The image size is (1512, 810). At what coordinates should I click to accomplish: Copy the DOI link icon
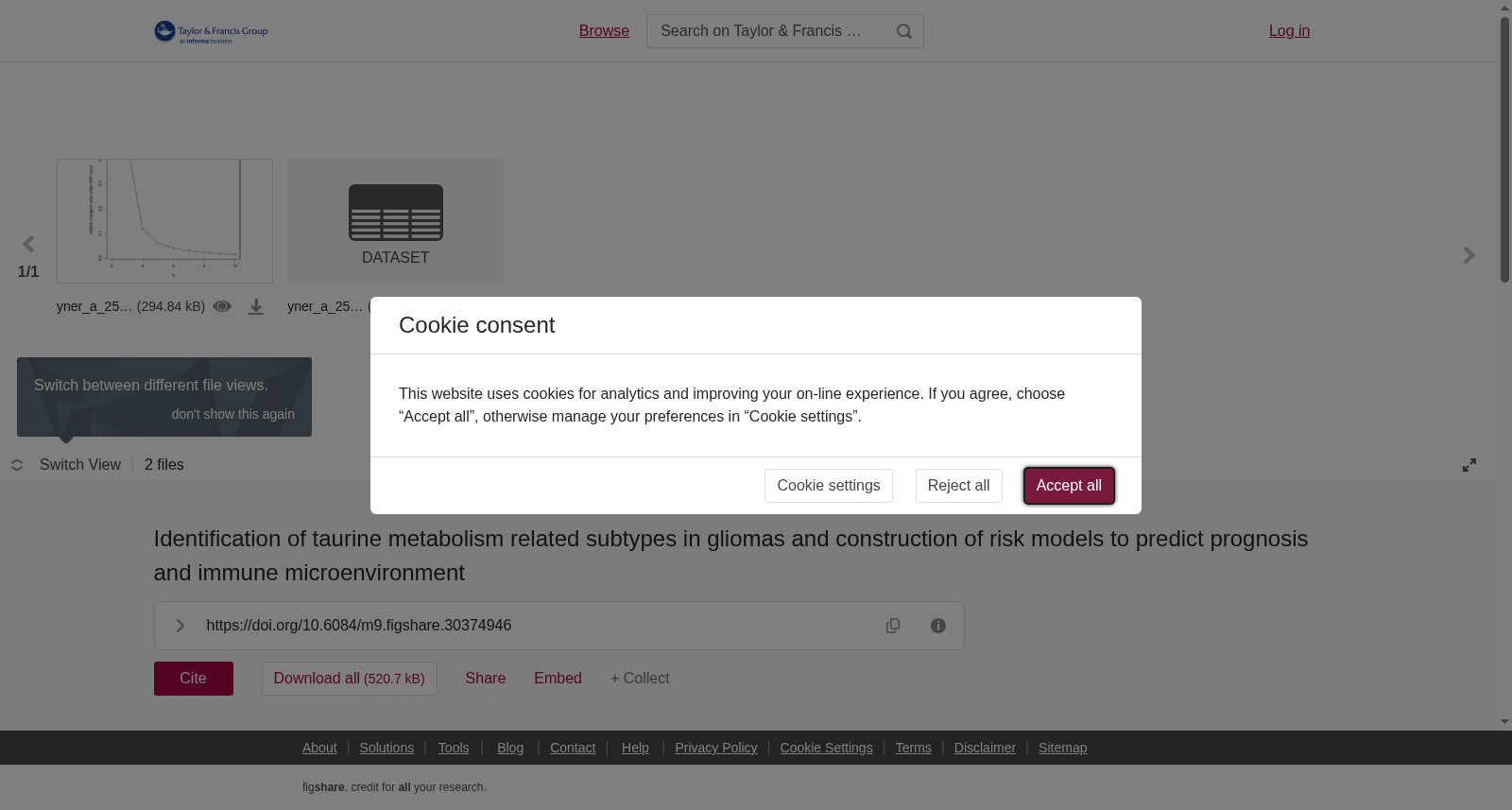(893, 626)
